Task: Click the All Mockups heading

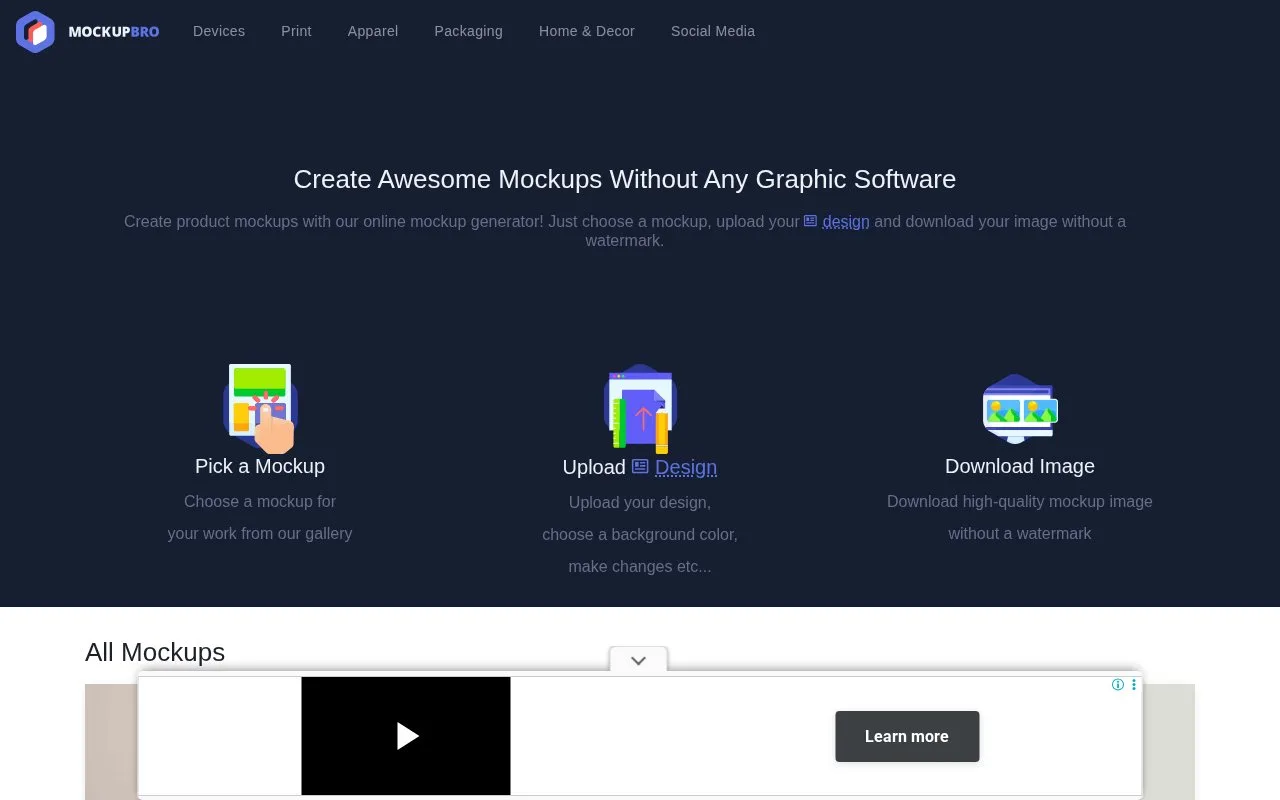Action: [155, 652]
